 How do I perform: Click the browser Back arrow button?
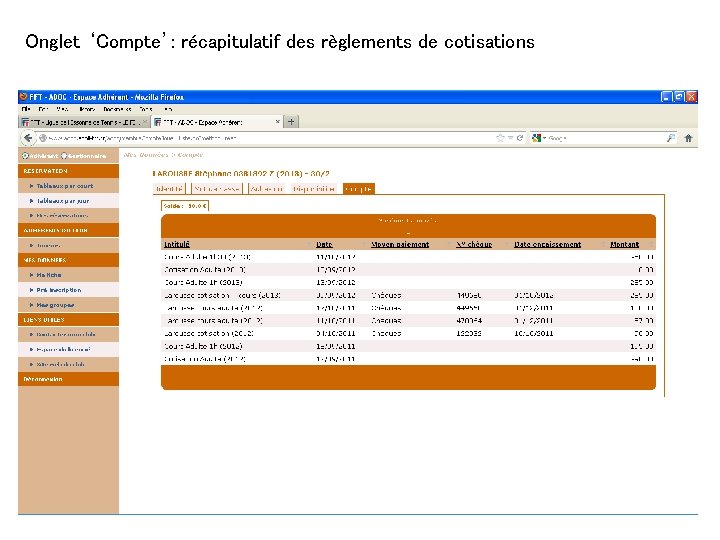point(28,138)
